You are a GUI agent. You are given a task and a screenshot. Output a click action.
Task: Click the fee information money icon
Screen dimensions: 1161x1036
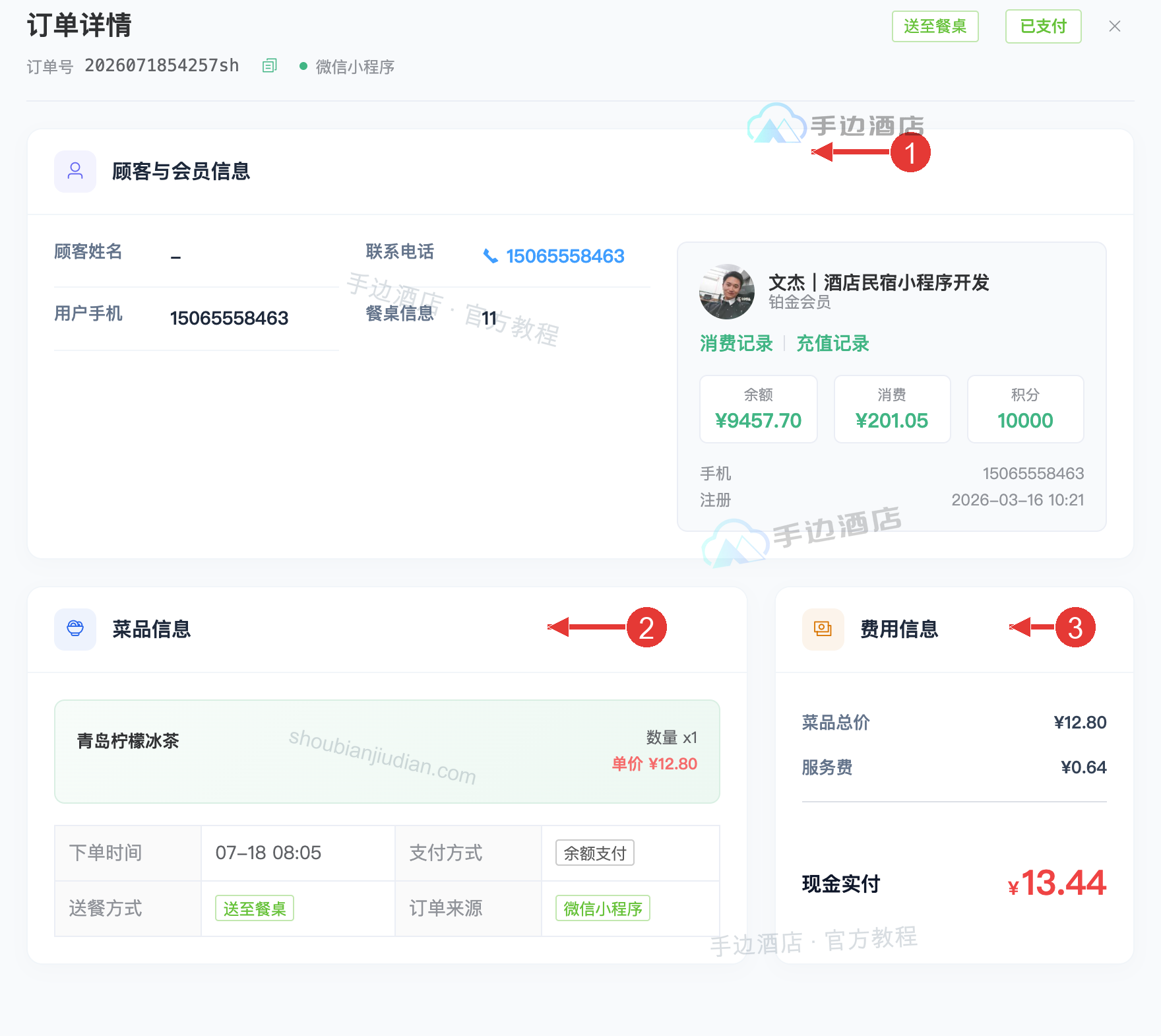coord(823,629)
